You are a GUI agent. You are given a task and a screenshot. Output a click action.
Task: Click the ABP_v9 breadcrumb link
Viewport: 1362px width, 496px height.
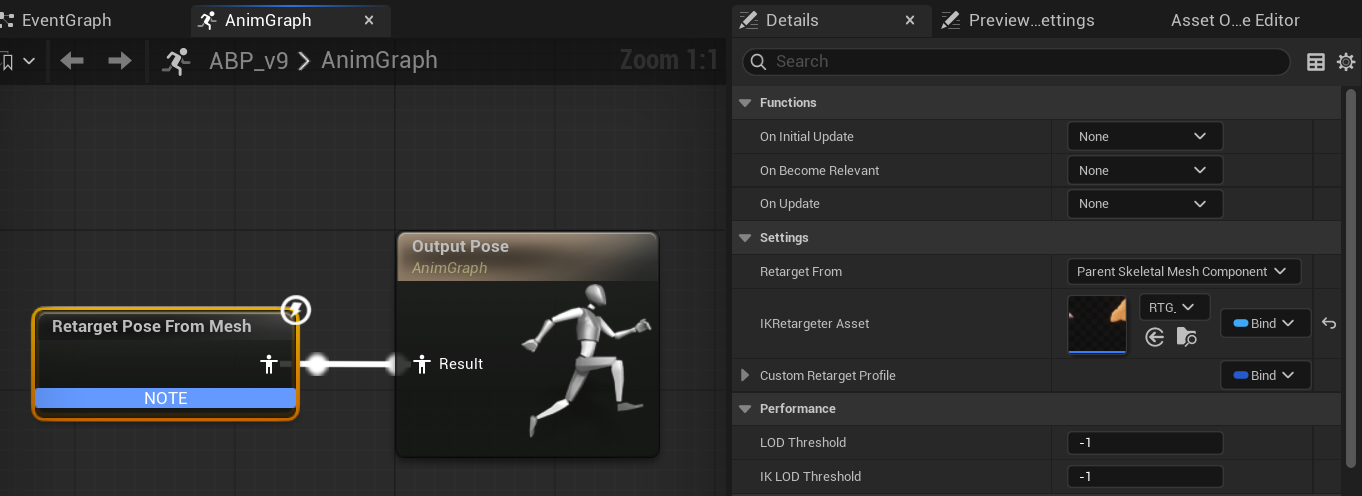(x=248, y=61)
